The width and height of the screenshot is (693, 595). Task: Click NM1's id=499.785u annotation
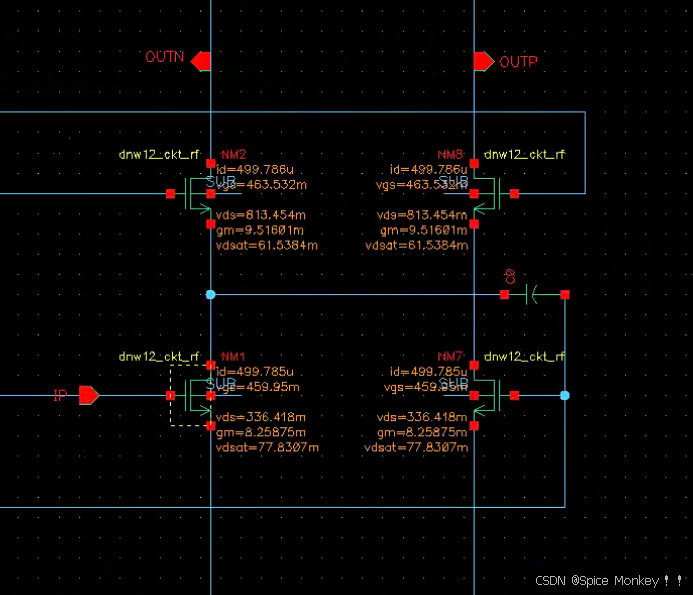[255, 372]
